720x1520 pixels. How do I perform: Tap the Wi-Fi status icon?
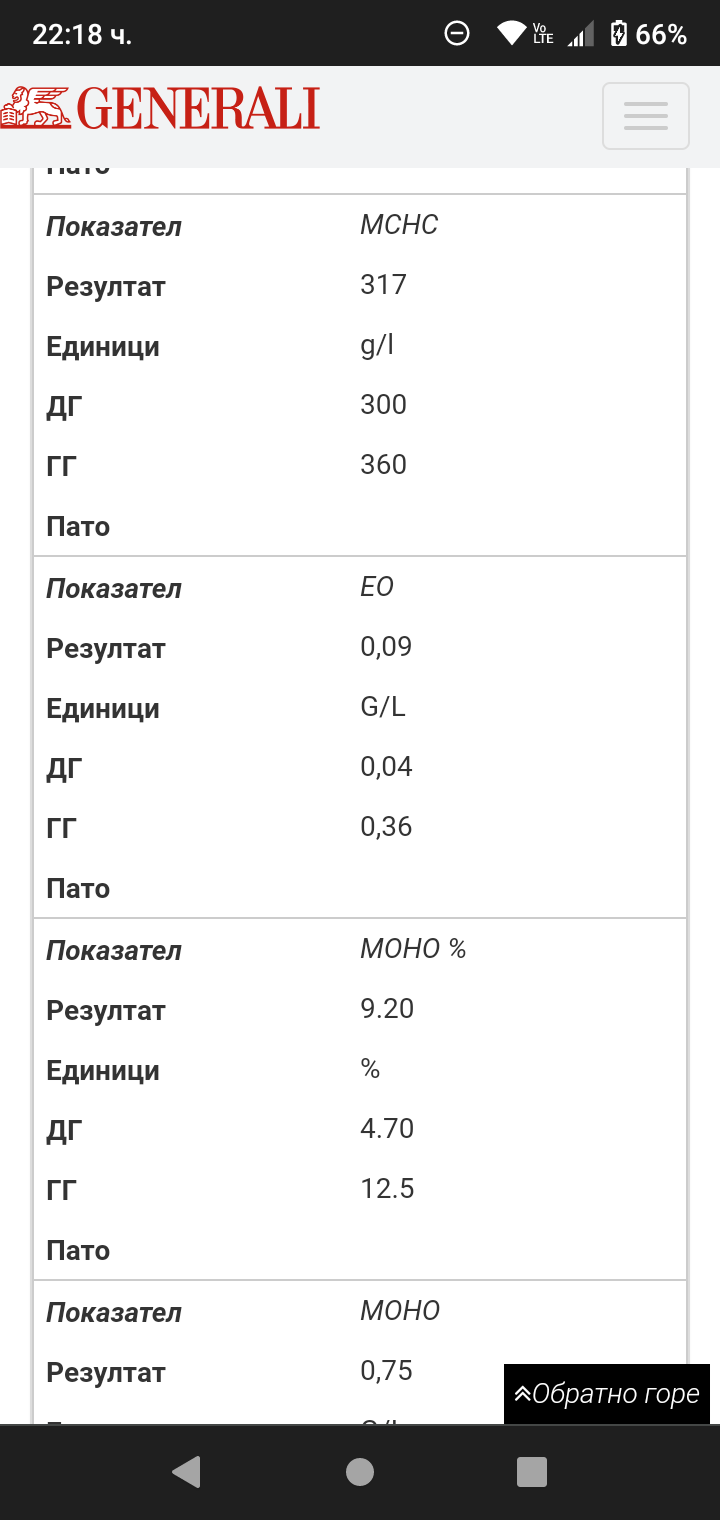click(511, 34)
